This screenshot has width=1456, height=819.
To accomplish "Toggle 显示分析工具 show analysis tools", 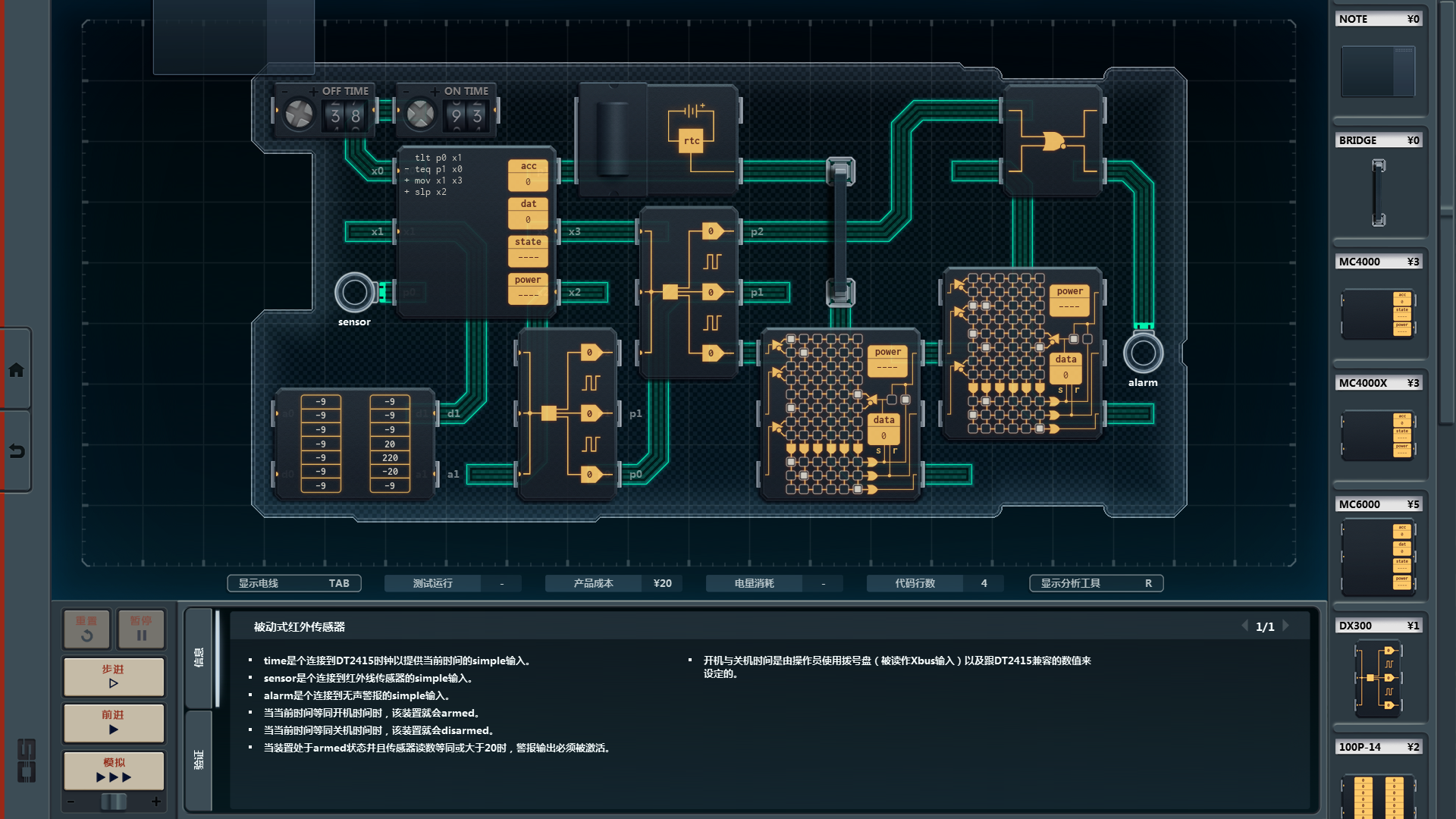I will click(x=1096, y=583).
